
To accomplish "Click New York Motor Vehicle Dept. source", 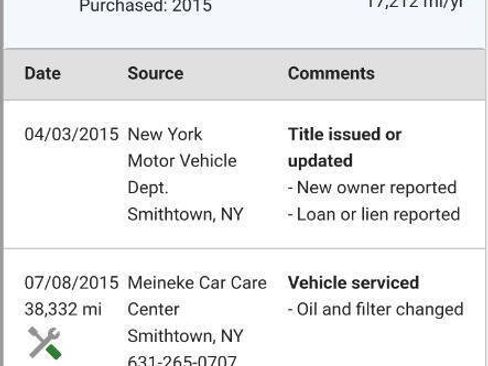I will pos(182,161).
